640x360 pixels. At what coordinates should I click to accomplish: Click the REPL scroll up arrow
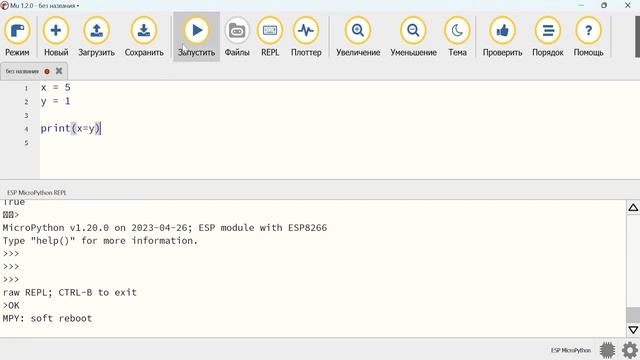click(633, 208)
